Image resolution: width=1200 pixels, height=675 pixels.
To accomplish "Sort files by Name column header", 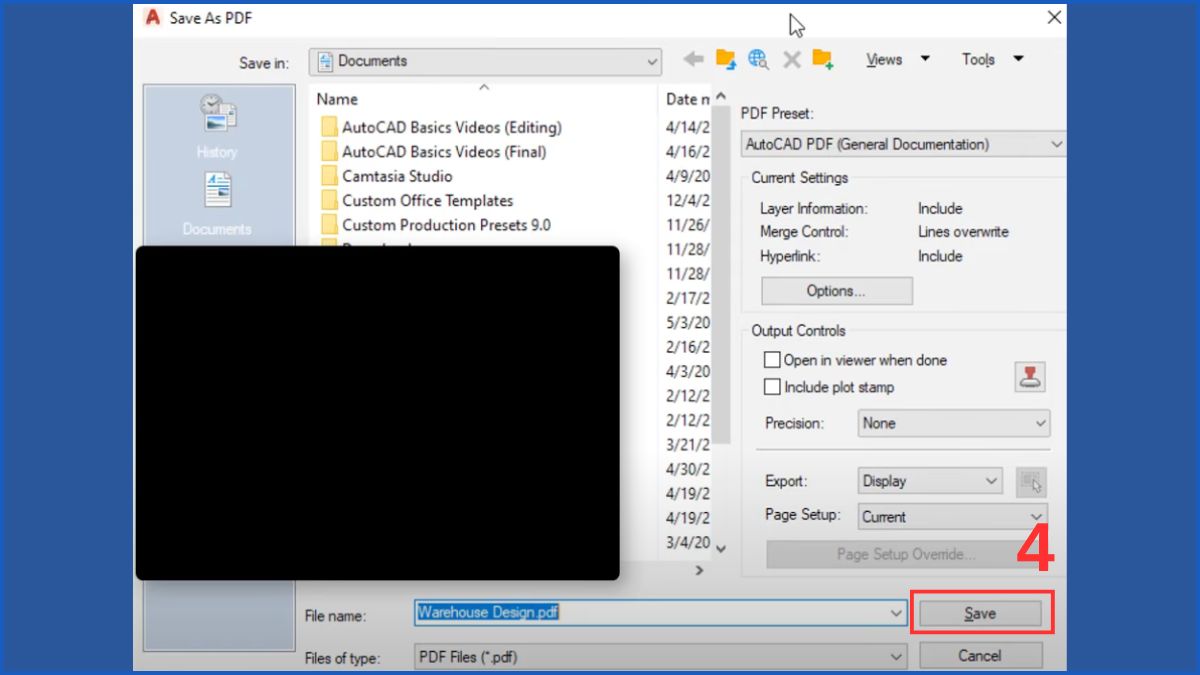I will (x=337, y=99).
